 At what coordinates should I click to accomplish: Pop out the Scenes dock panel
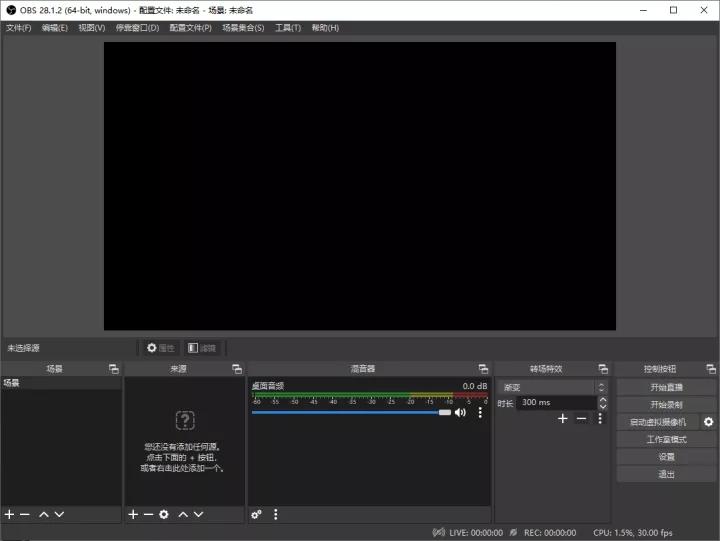113,369
